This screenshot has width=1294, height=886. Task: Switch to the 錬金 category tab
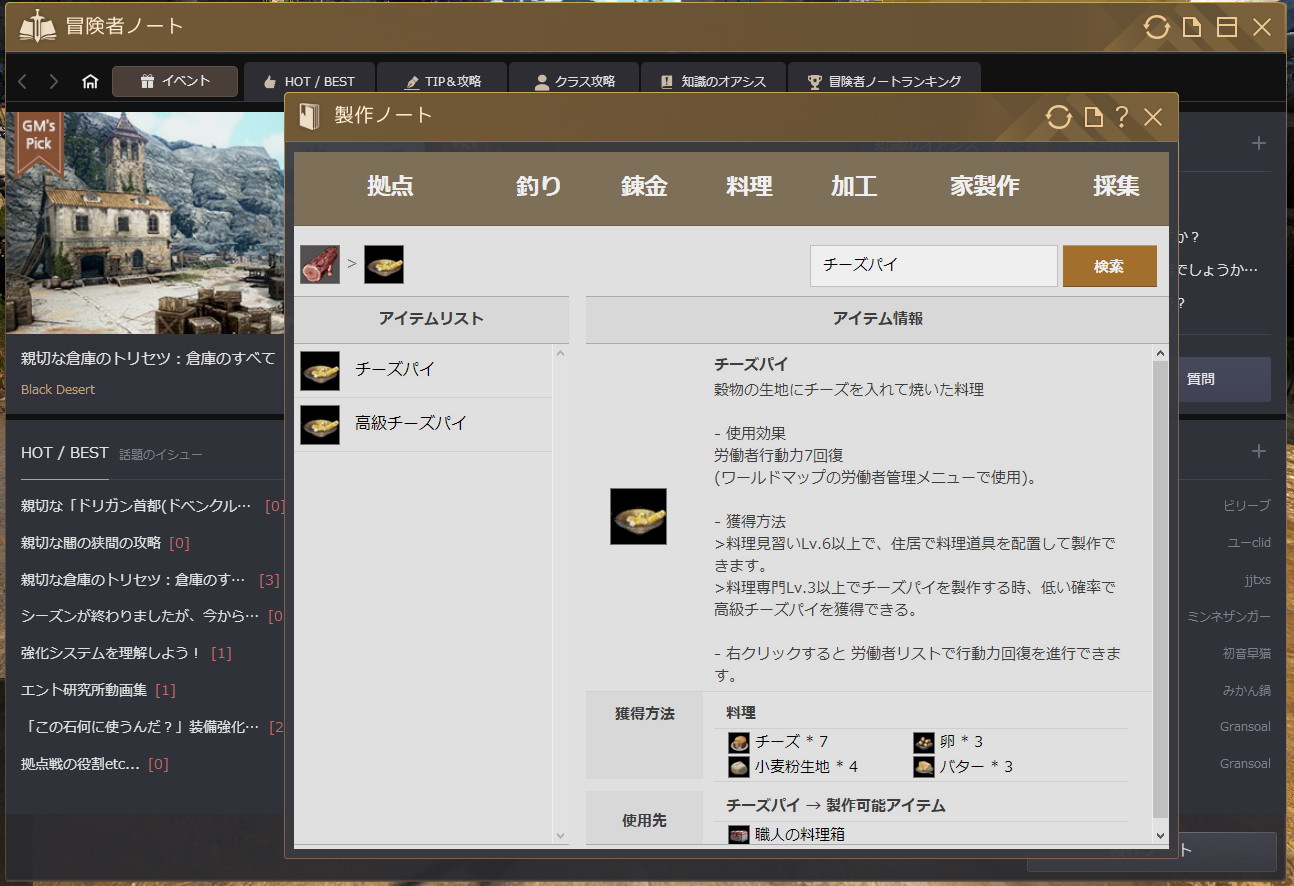(x=644, y=186)
